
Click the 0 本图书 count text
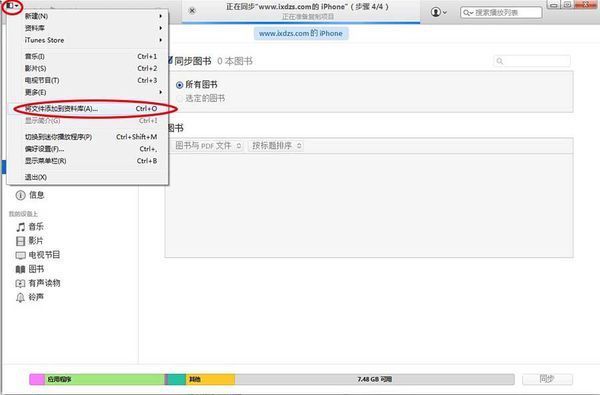point(235,61)
